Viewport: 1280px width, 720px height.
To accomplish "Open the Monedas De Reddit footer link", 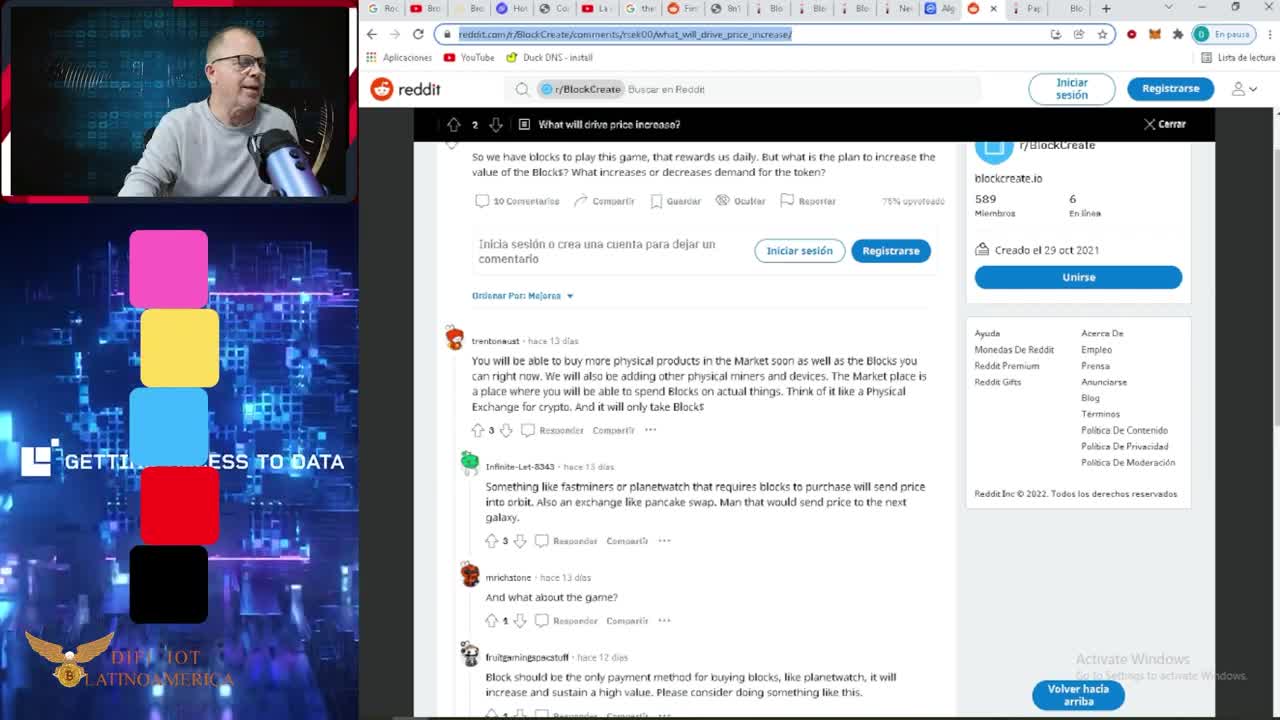I will [x=1014, y=350].
